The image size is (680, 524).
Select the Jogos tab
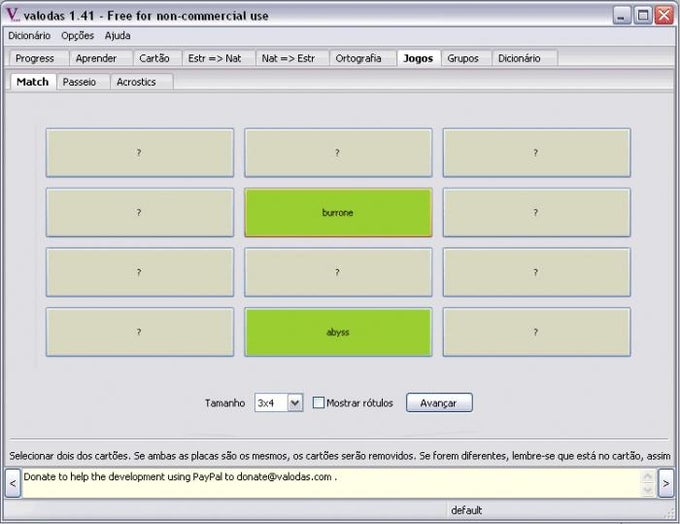pos(418,58)
